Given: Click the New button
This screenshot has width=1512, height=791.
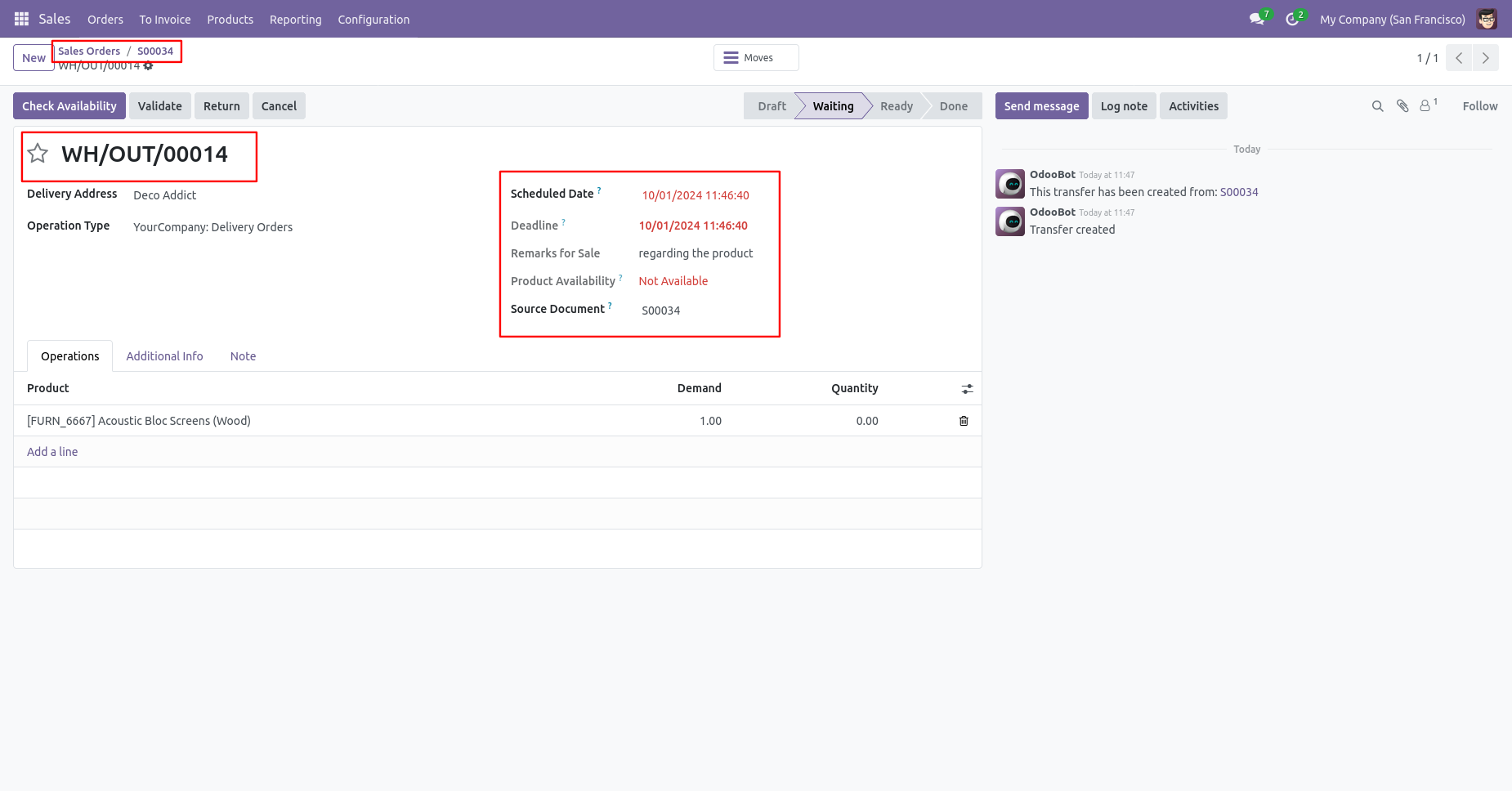Looking at the screenshot, I should (34, 58).
